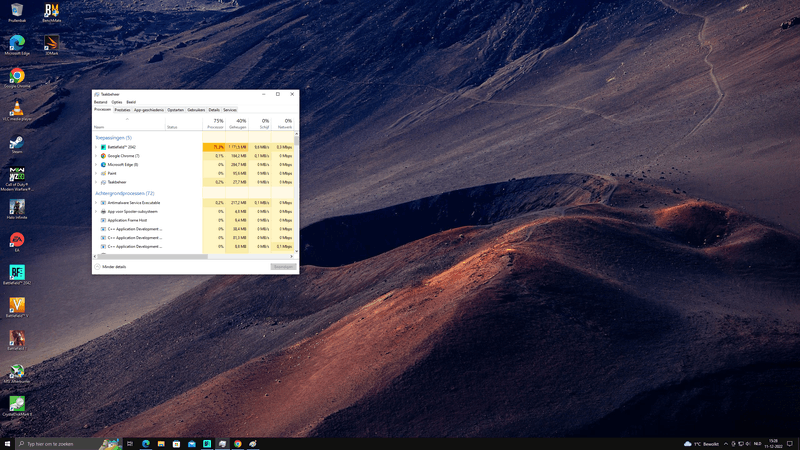Open the Opties menu in Taakbeheer
The image size is (800, 450).
click(117, 102)
